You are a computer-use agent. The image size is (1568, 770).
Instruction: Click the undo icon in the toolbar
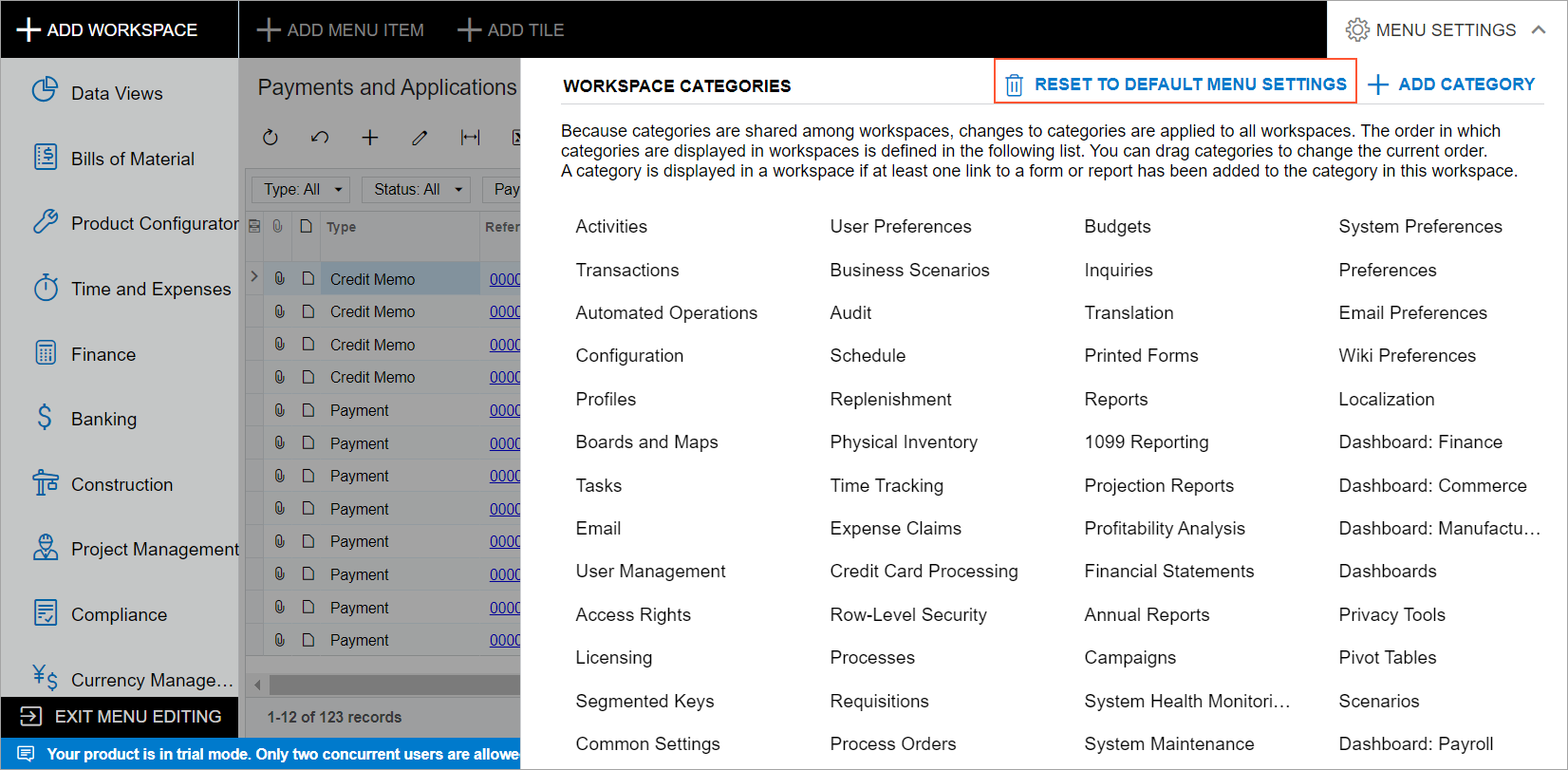tap(320, 138)
